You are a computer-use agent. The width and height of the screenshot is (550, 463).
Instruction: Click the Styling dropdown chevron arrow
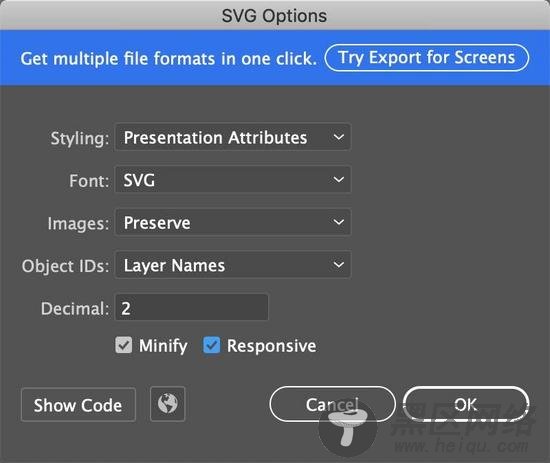coord(338,137)
